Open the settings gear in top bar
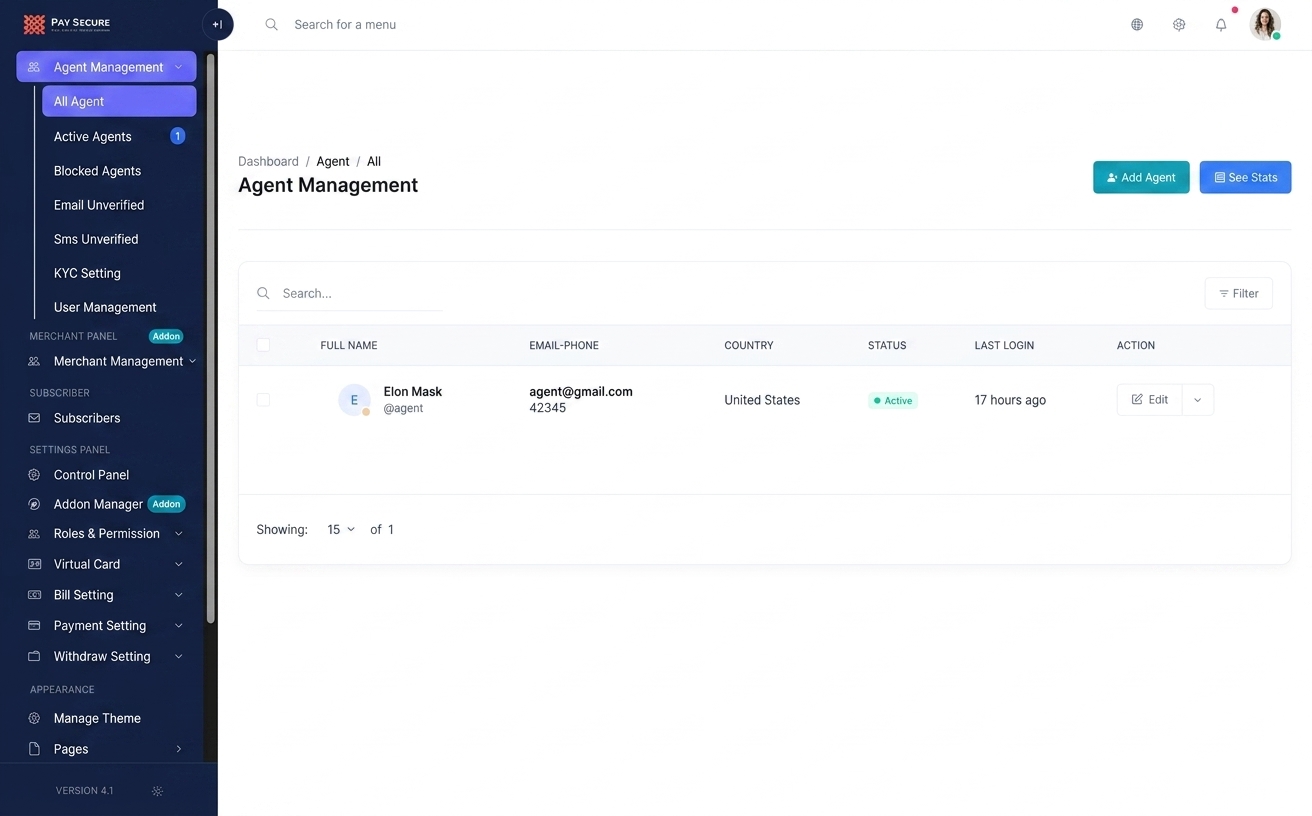Image resolution: width=1312 pixels, height=816 pixels. [x=1179, y=25]
